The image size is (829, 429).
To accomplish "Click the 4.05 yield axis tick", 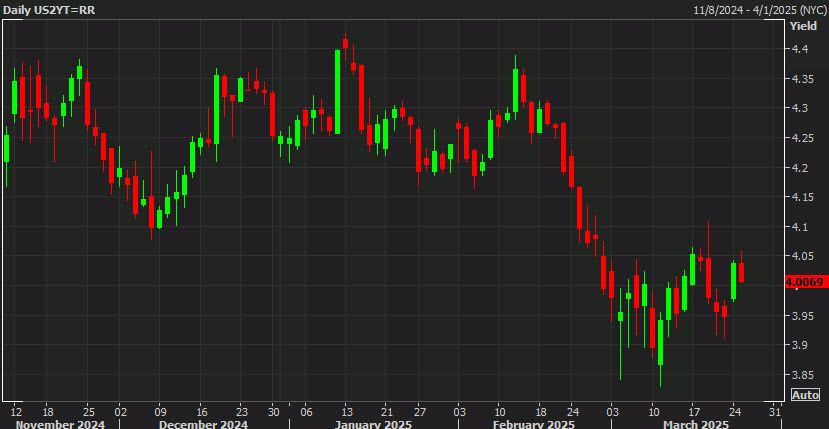I will click(803, 257).
